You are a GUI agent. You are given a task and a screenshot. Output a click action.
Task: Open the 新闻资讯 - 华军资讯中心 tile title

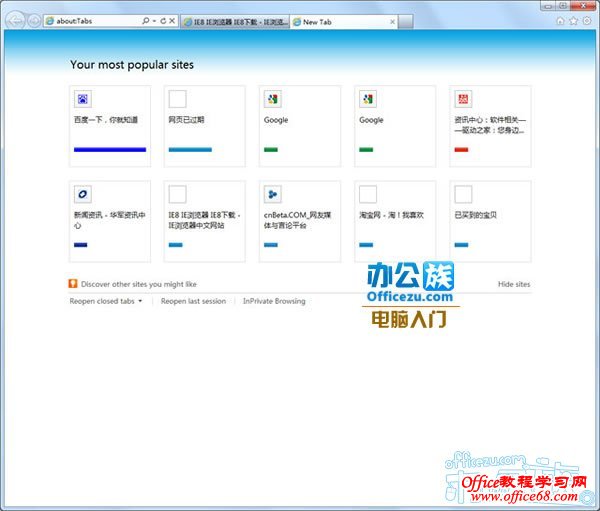tap(109, 220)
